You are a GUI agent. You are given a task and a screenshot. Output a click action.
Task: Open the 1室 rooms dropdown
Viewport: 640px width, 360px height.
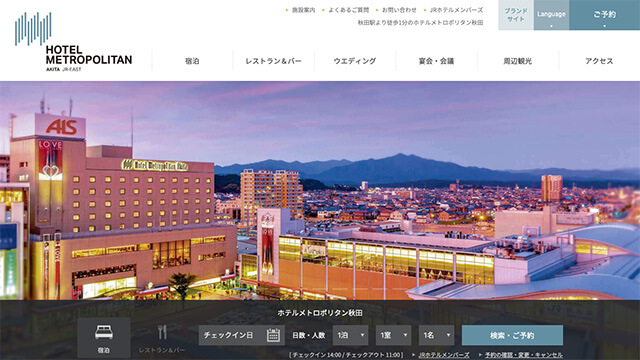click(x=393, y=335)
